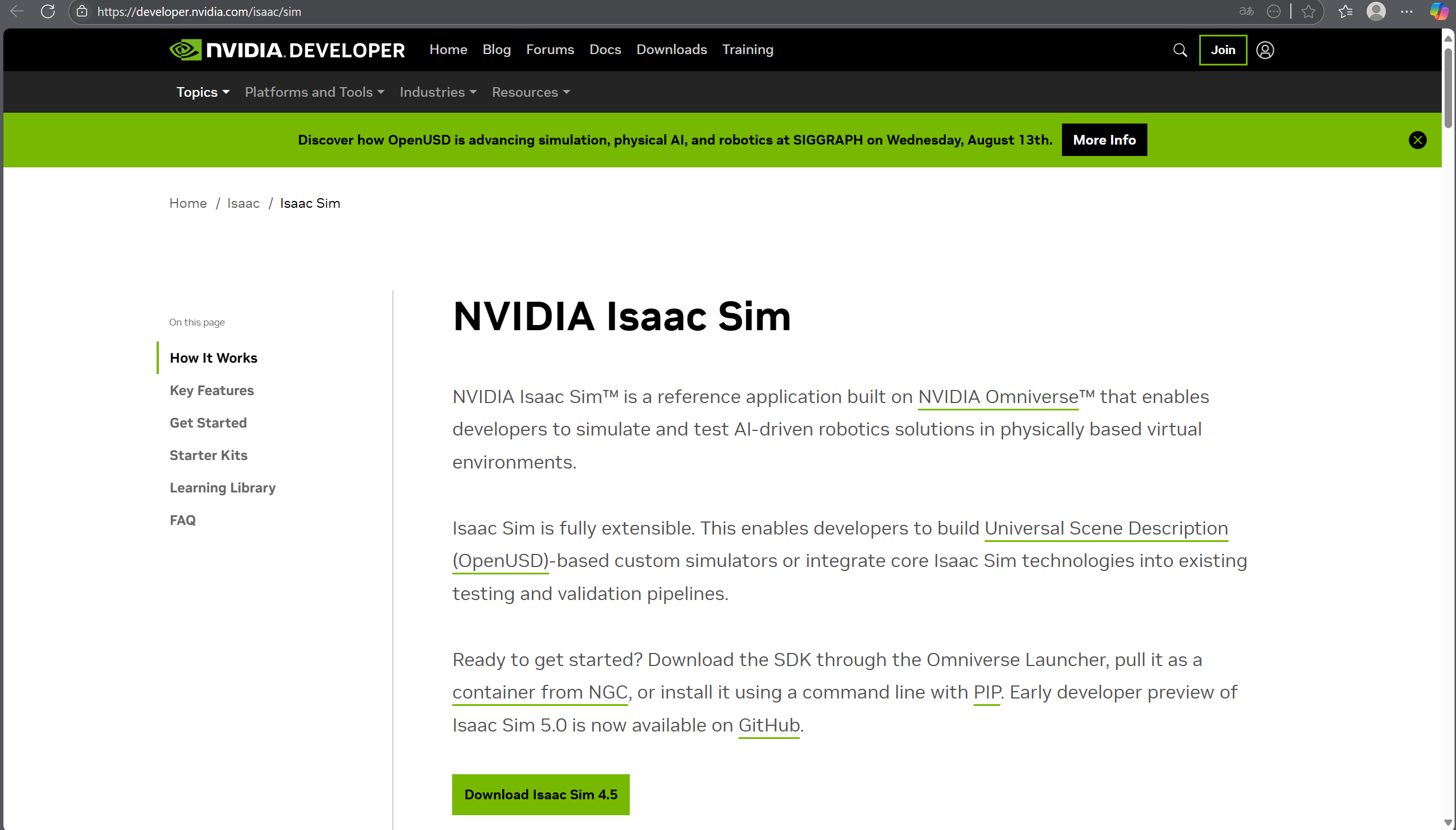The width and height of the screenshot is (1456, 830).
Task: Jump to Learning Library section
Action: tap(223, 488)
